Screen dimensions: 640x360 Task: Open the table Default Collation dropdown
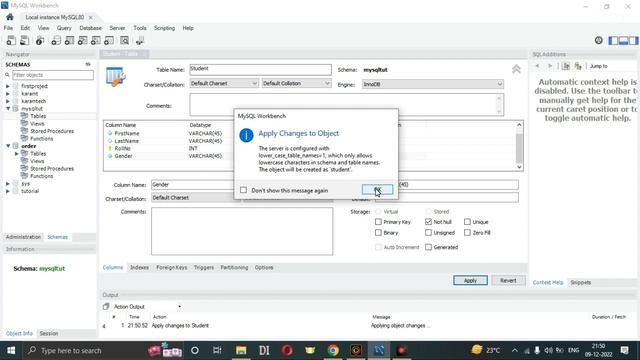[296, 83]
